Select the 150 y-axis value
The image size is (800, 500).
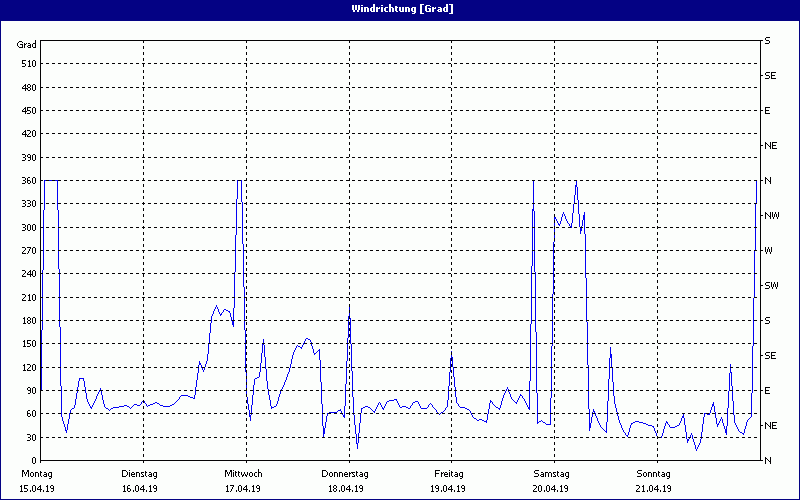(x=29, y=343)
